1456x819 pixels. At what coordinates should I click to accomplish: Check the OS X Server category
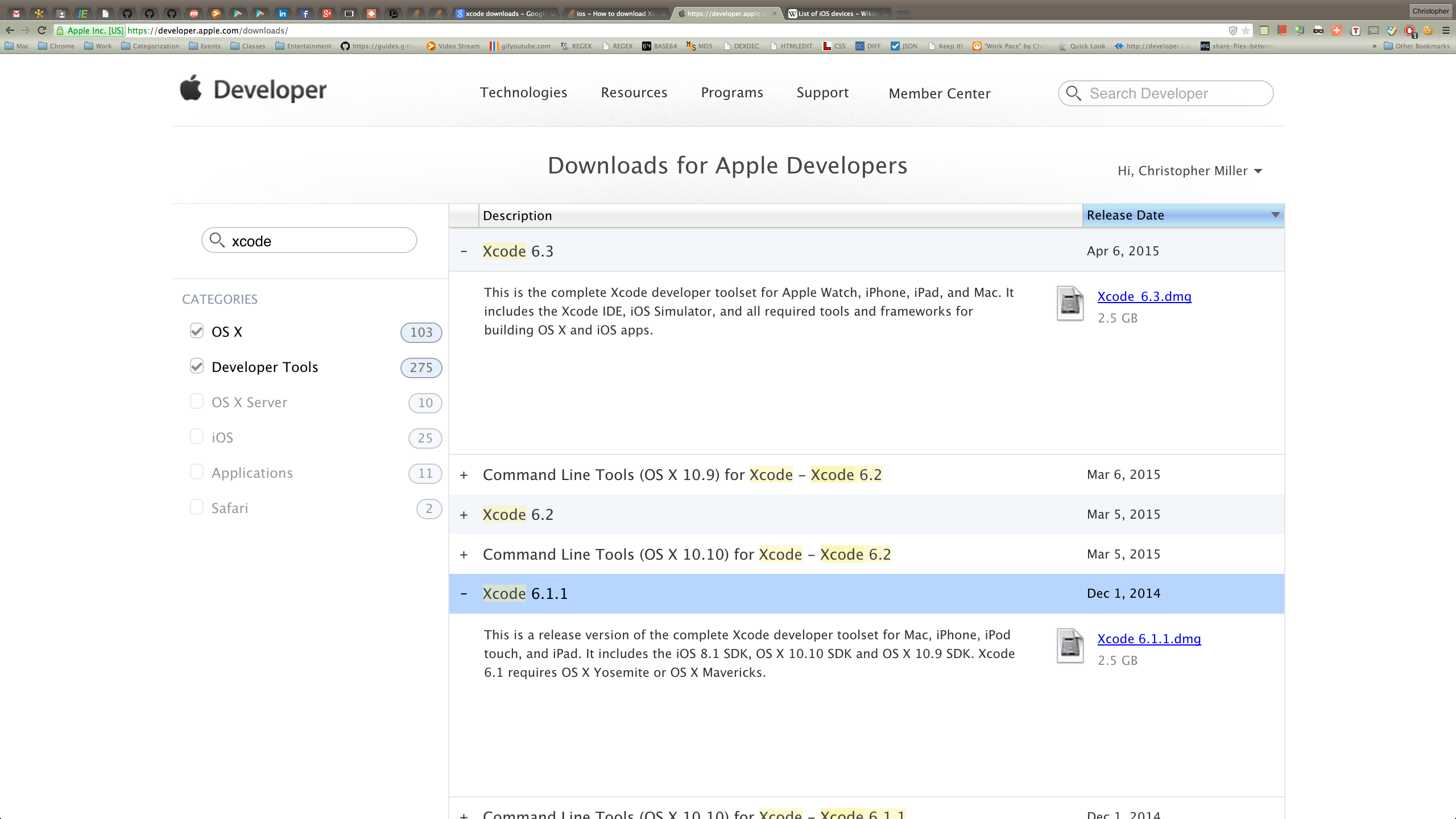coord(197,402)
